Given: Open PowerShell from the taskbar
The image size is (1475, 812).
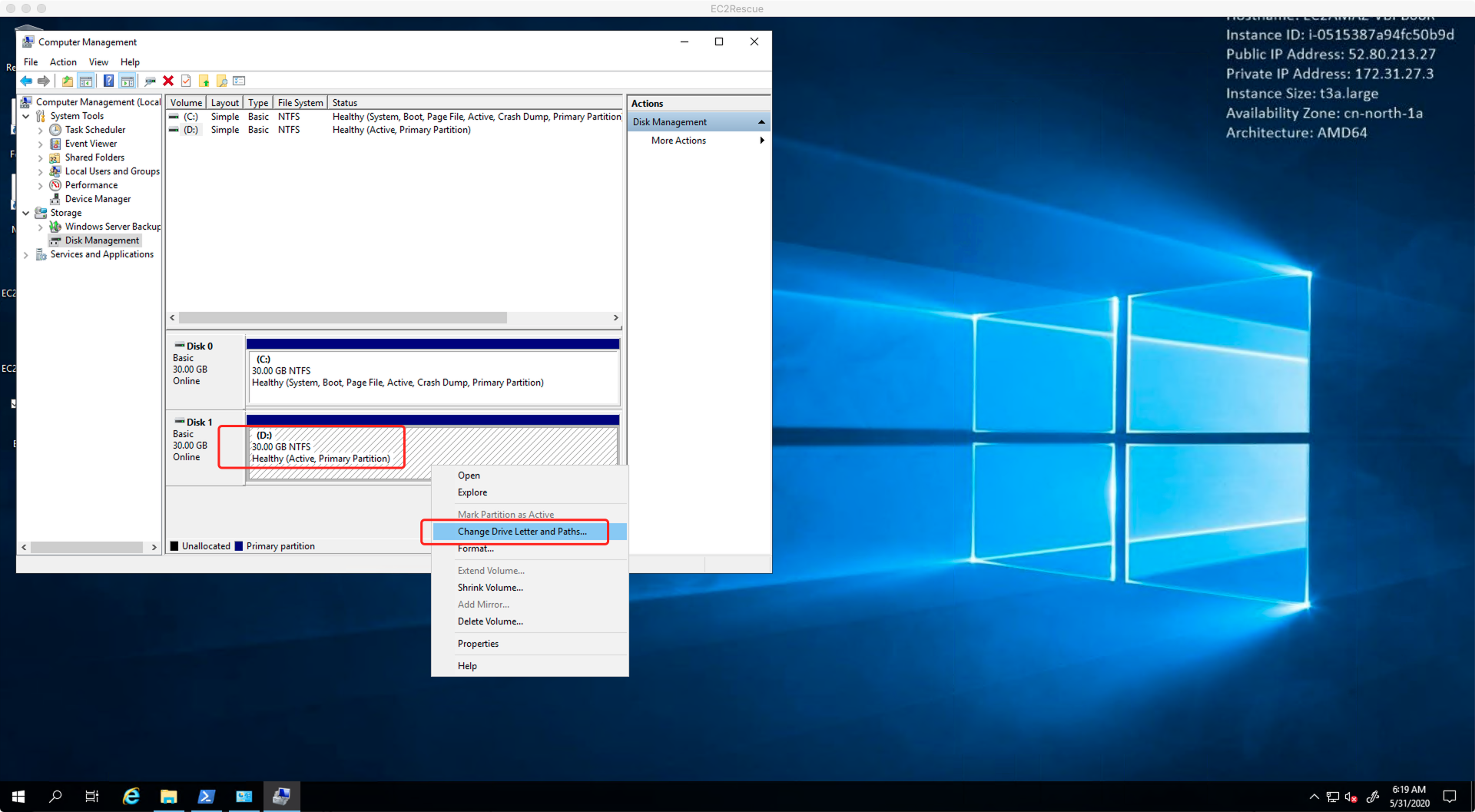Looking at the screenshot, I should coord(206,797).
